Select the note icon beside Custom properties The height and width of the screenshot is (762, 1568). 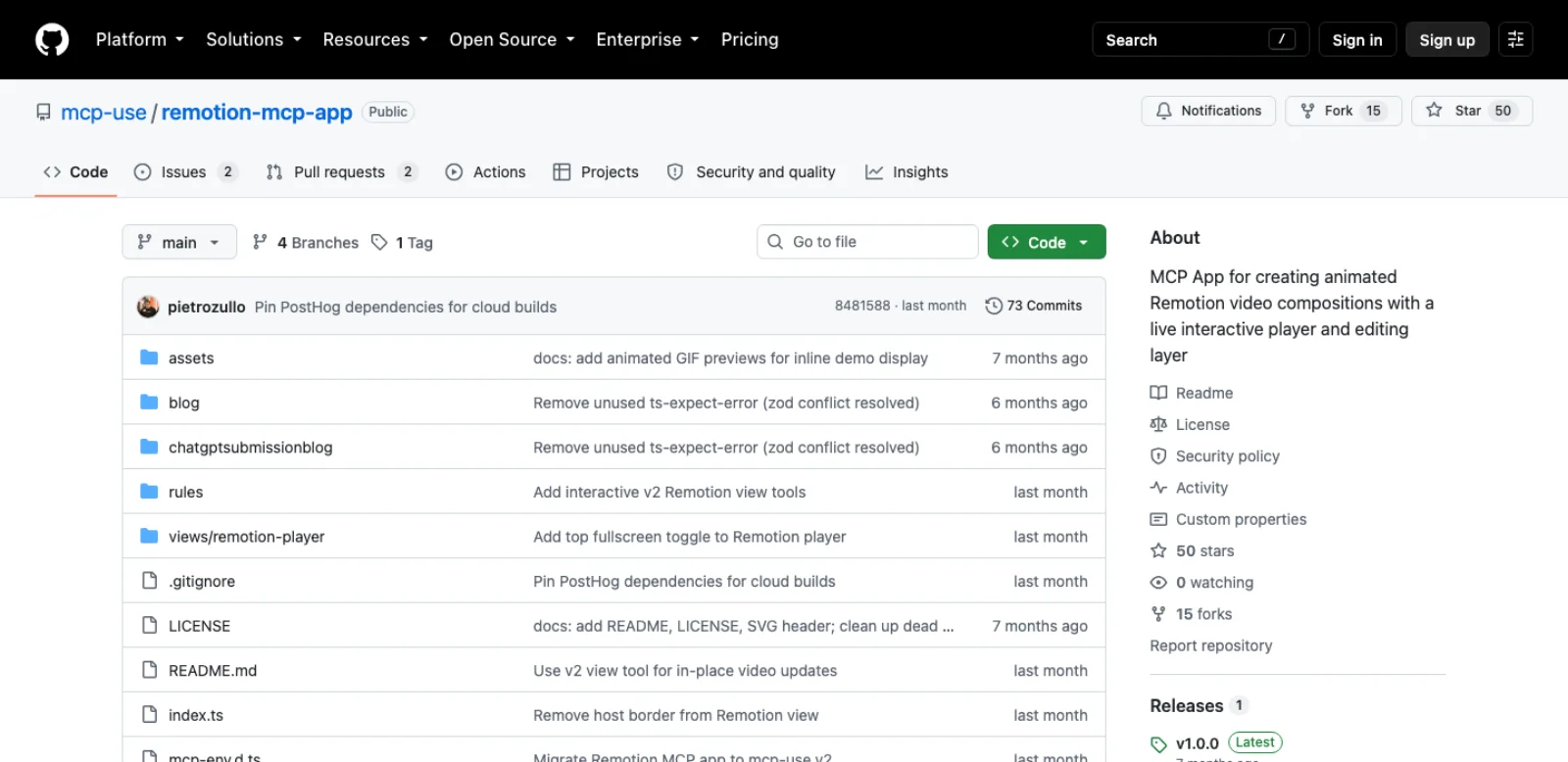[1158, 519]
